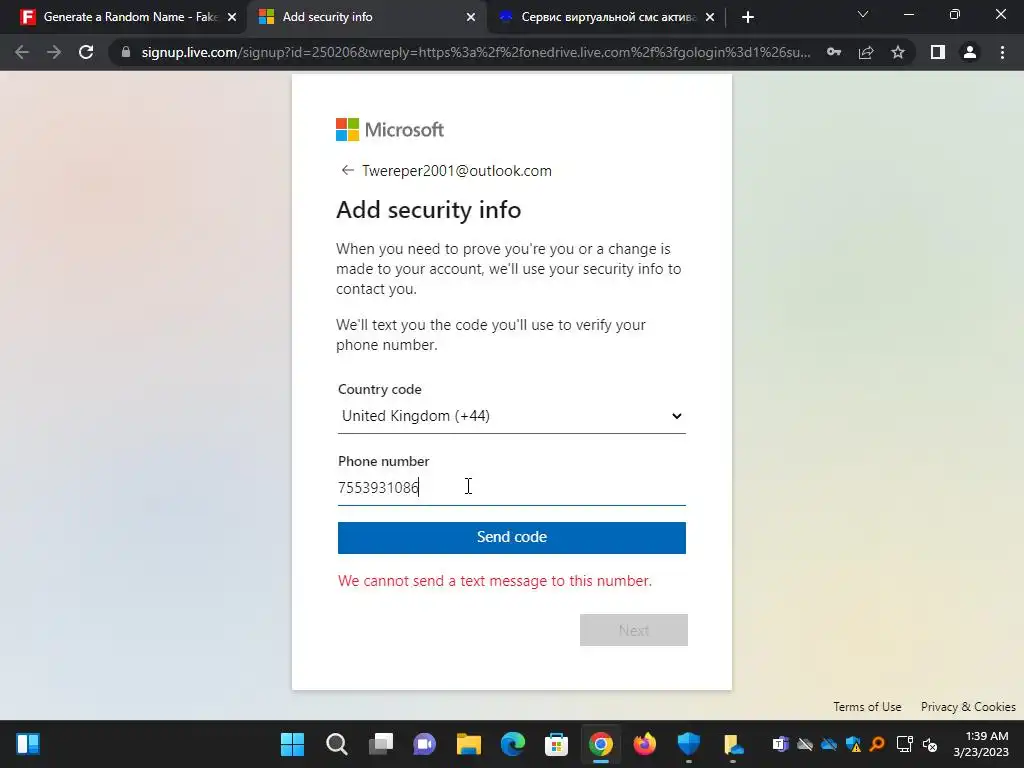The height and width of the screenshot is (768, 1024).
Task: Close the Add security info tab
Action: 471,17
